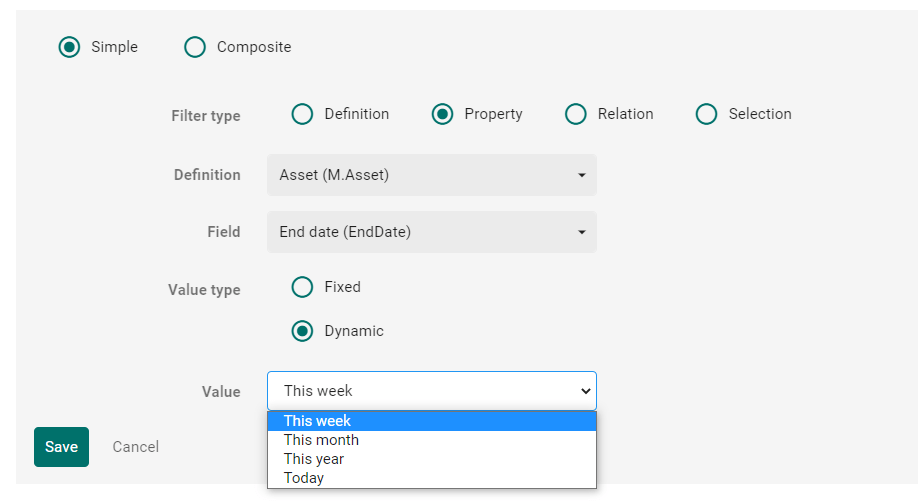Viewport: 918px width, 504px height.
Task: Select the Simple radio button
Action: click(69, 47)
